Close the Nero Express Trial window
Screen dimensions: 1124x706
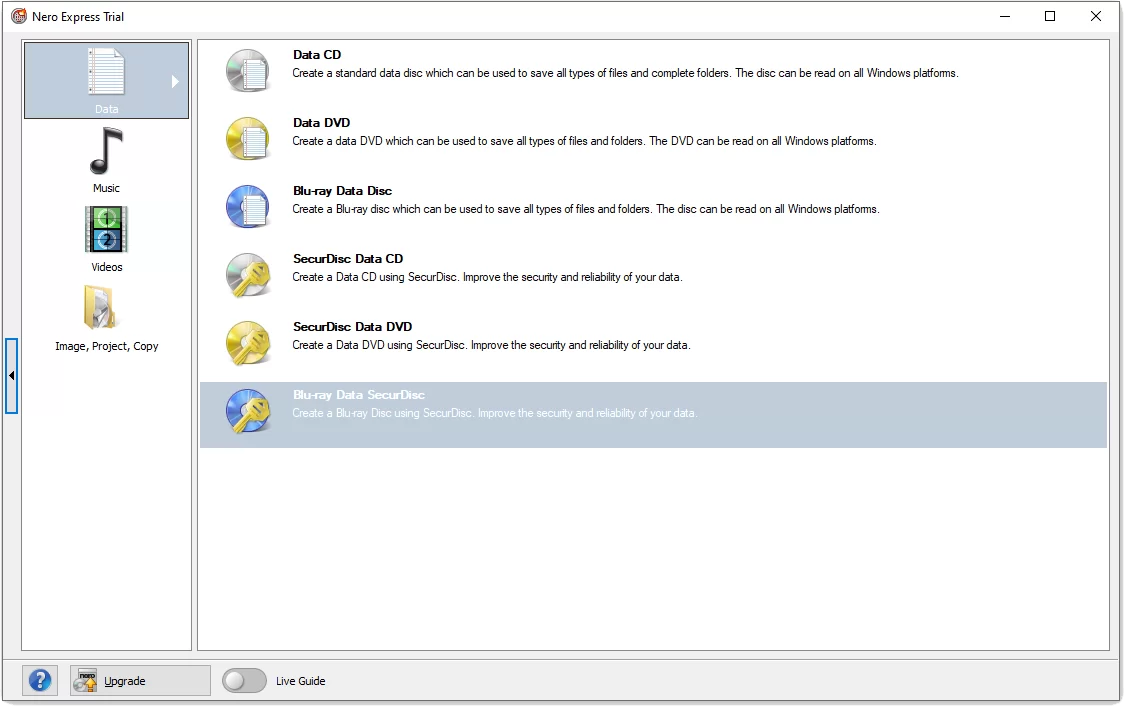click(1096, 16)
